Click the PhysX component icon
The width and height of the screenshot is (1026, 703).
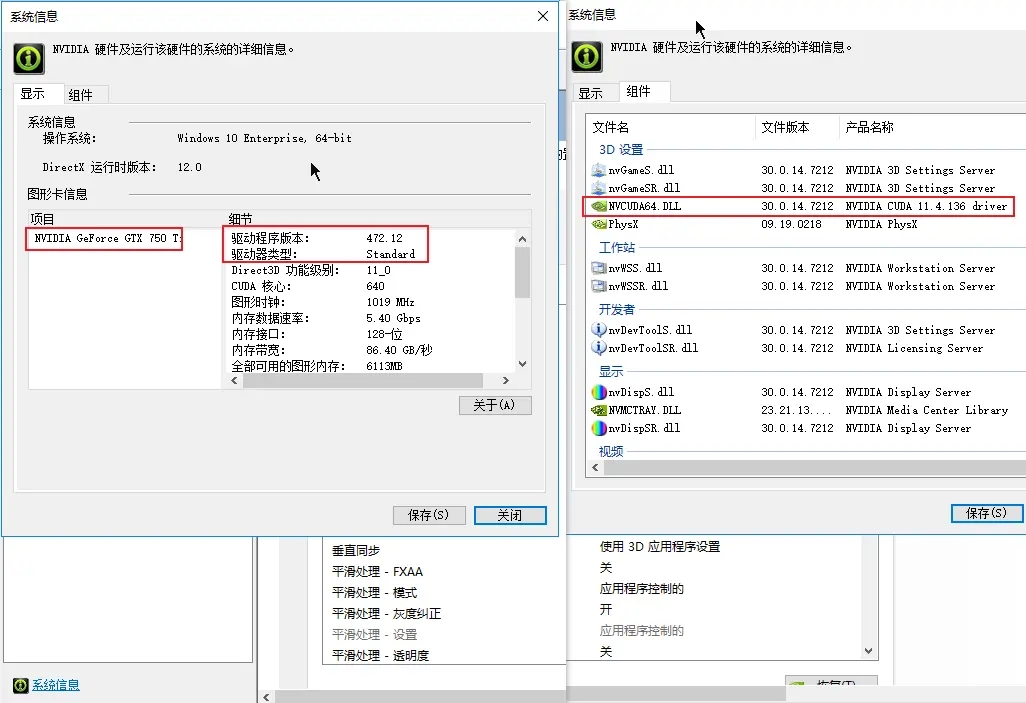pos(598,225)
